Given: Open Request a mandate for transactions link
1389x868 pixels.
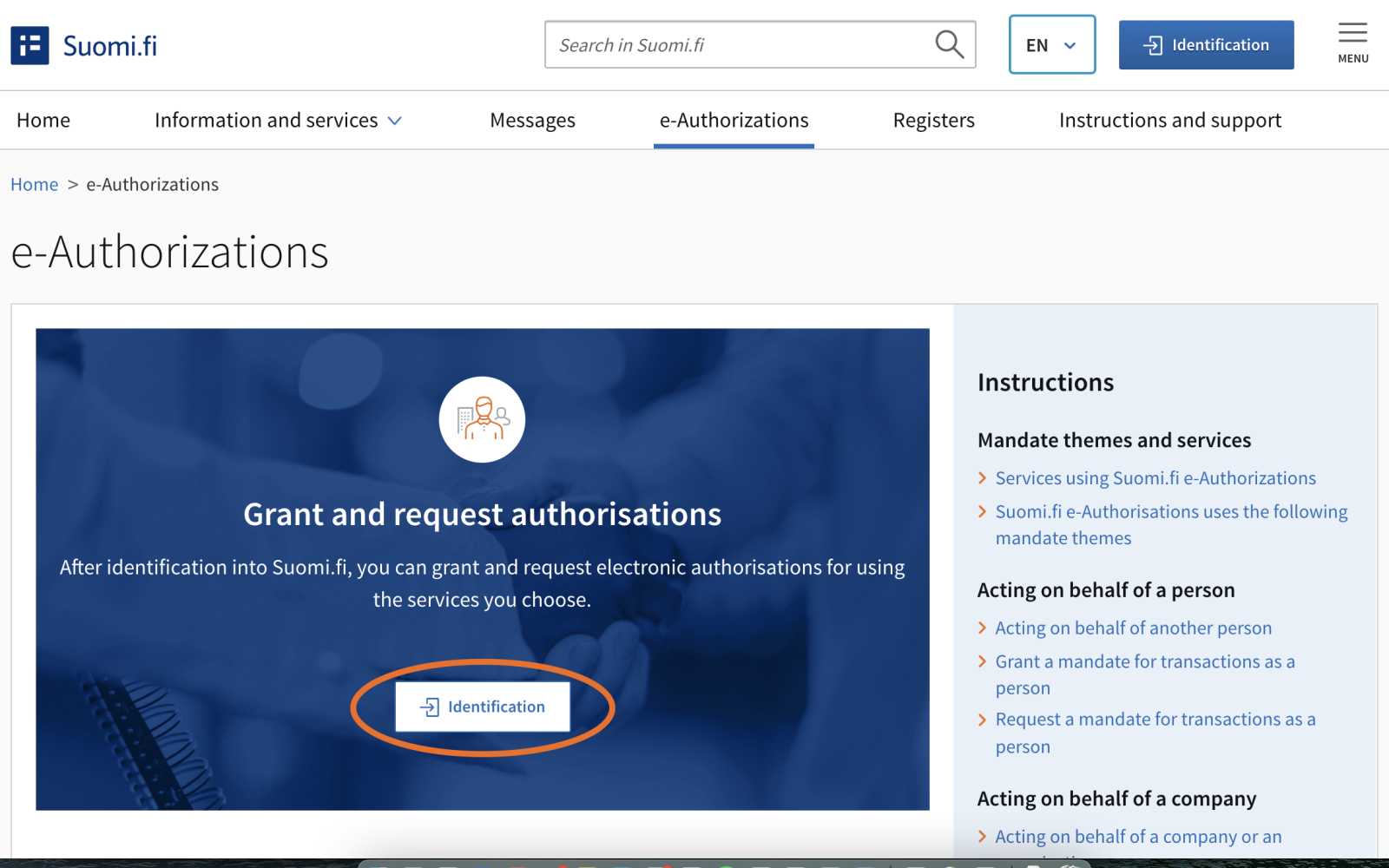Looking at the screenshot, I should coord(1155,733).
